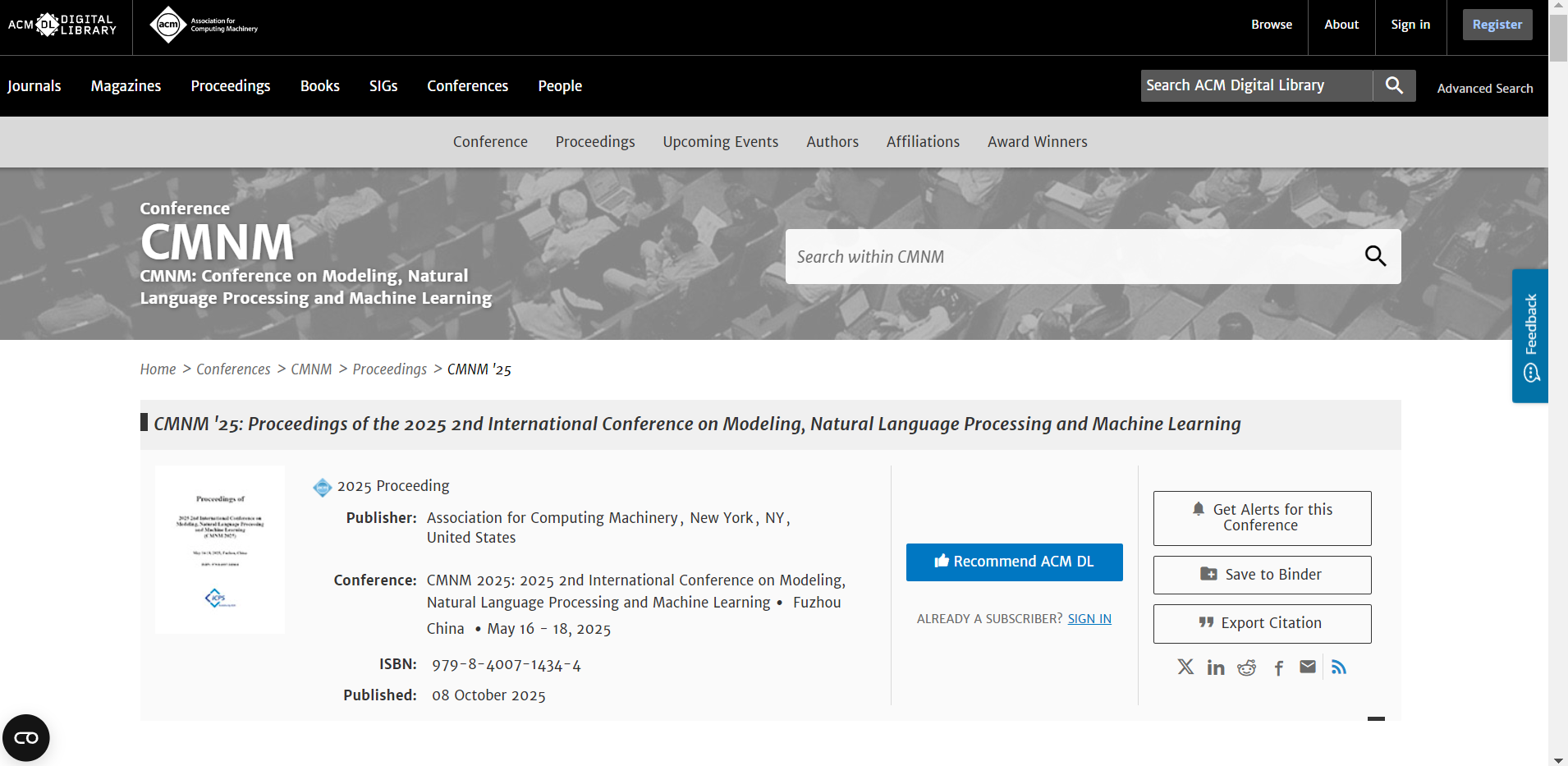Open the Feedback side tab
Screen dimensions: 1568x766
[x=1530, y=336]
